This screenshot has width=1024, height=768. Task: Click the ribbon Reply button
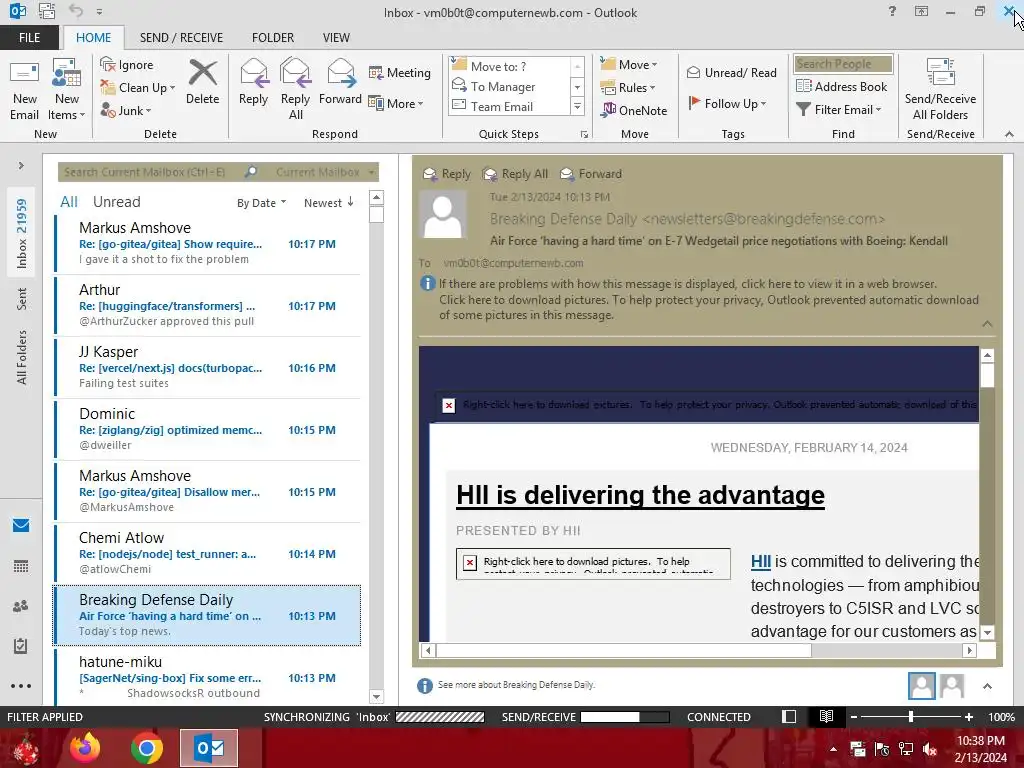point(253,82)
